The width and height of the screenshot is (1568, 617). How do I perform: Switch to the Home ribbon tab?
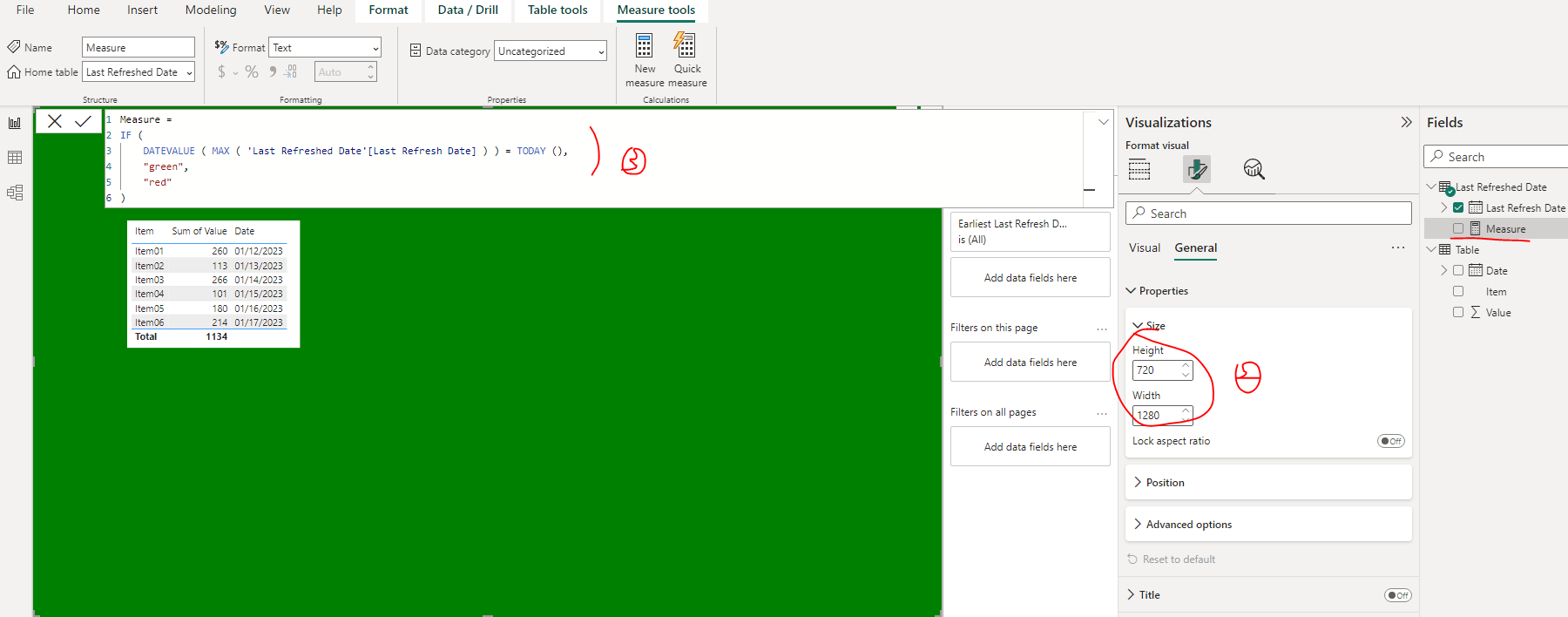coord(84,10)
